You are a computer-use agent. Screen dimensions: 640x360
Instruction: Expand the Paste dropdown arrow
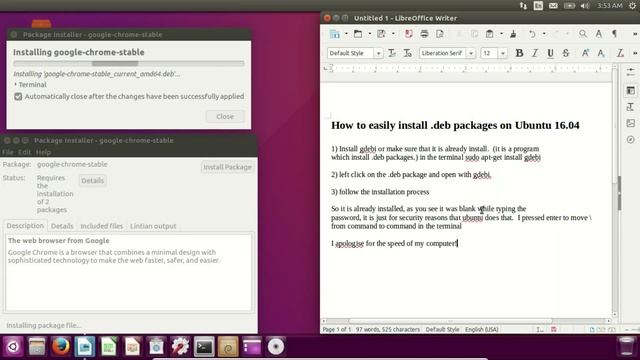point(501,34)
